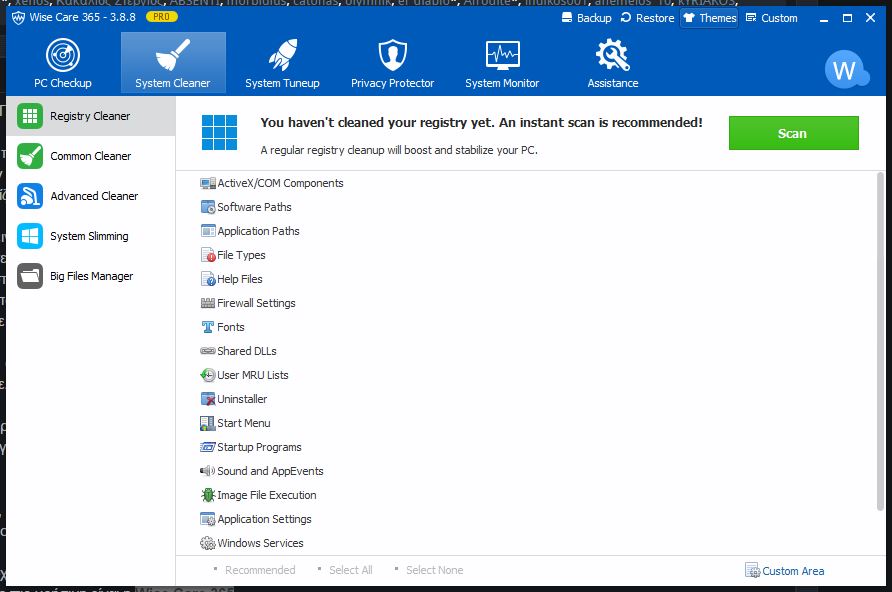Switch to Registry Cleaner tab label
This screenshot has width=892, height=592.
click(x=90, y=116)
